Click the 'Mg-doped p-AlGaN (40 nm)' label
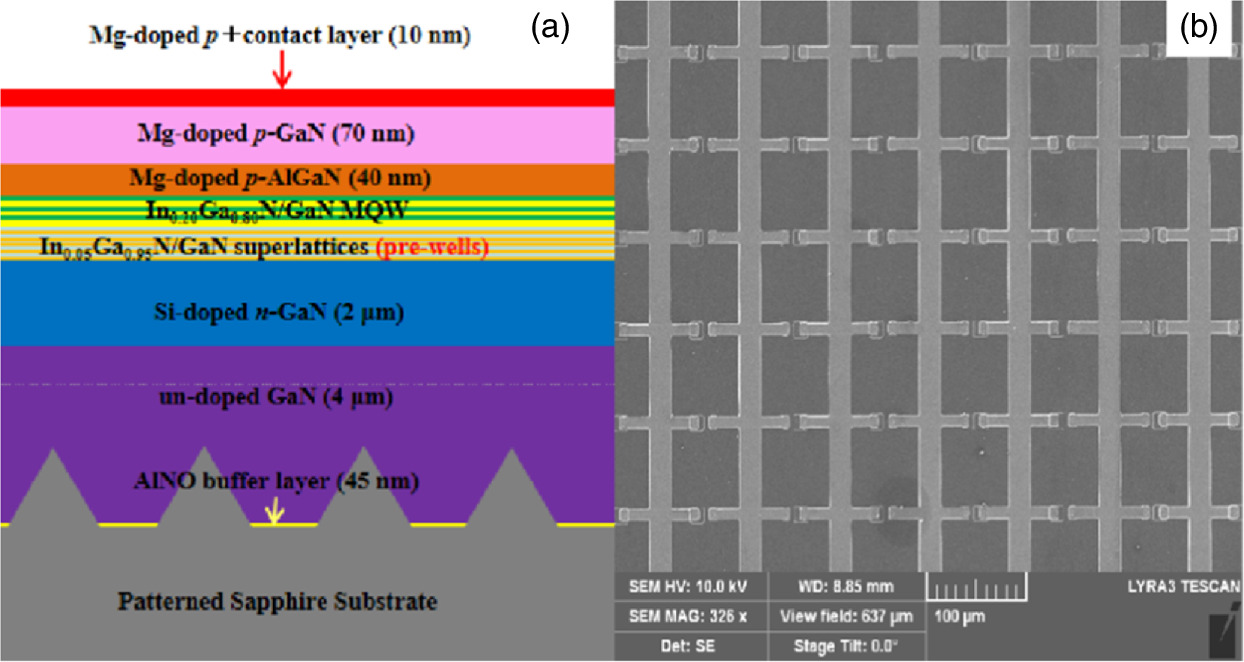 pyautogui.click(x=280, y=179)
